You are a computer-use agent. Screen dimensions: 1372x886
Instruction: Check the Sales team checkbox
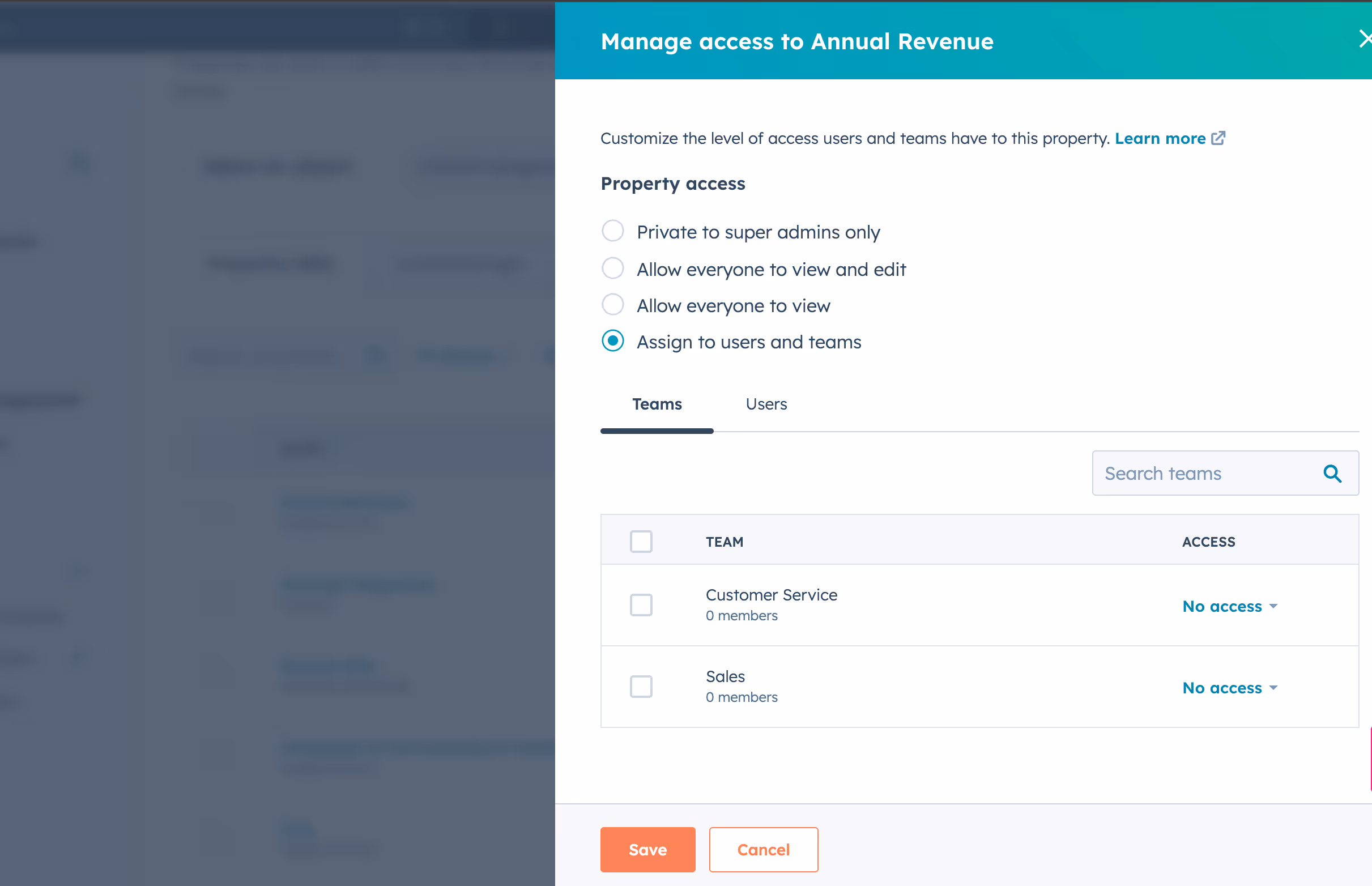641,687
